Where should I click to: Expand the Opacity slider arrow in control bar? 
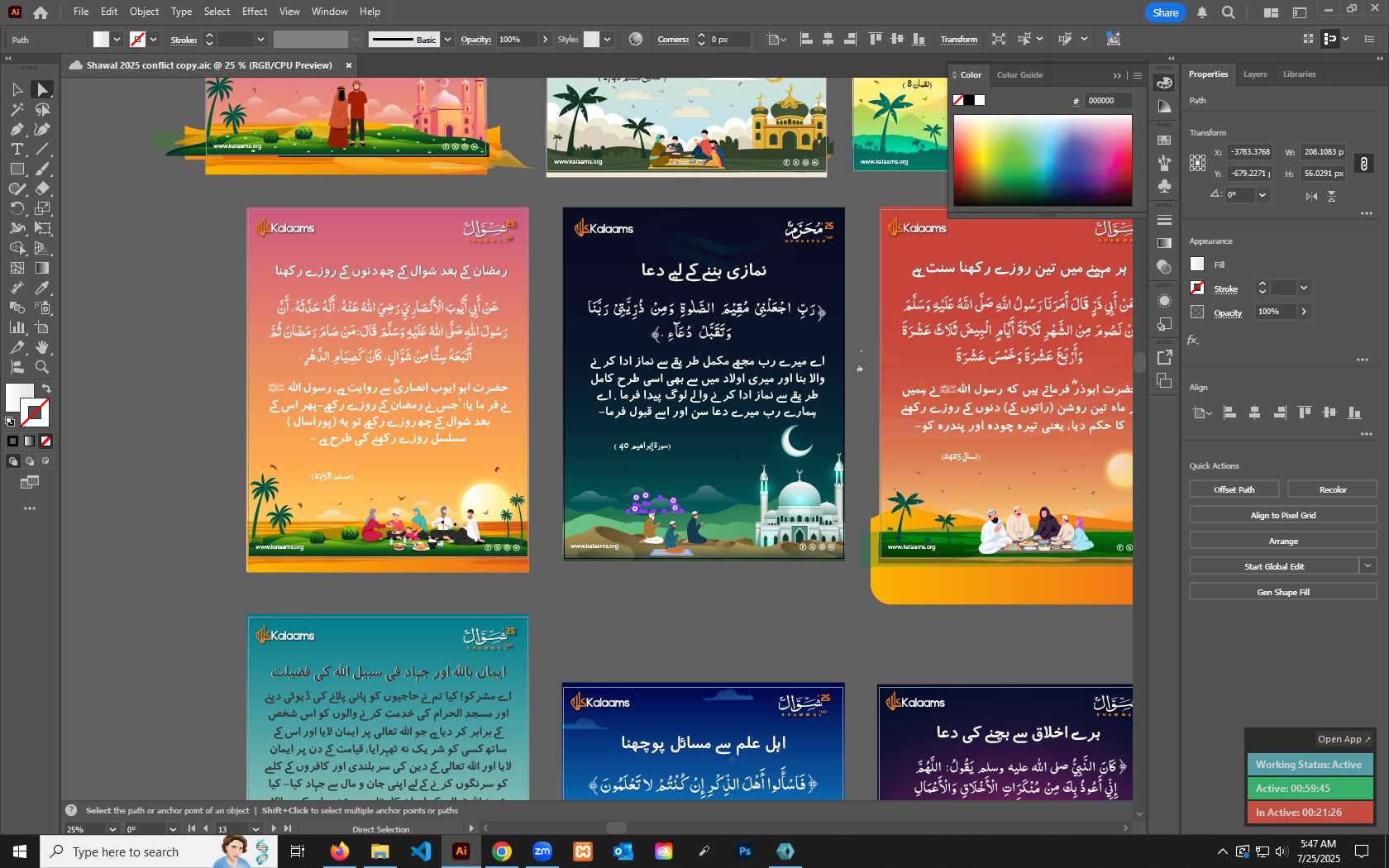[x=545, y=39]
